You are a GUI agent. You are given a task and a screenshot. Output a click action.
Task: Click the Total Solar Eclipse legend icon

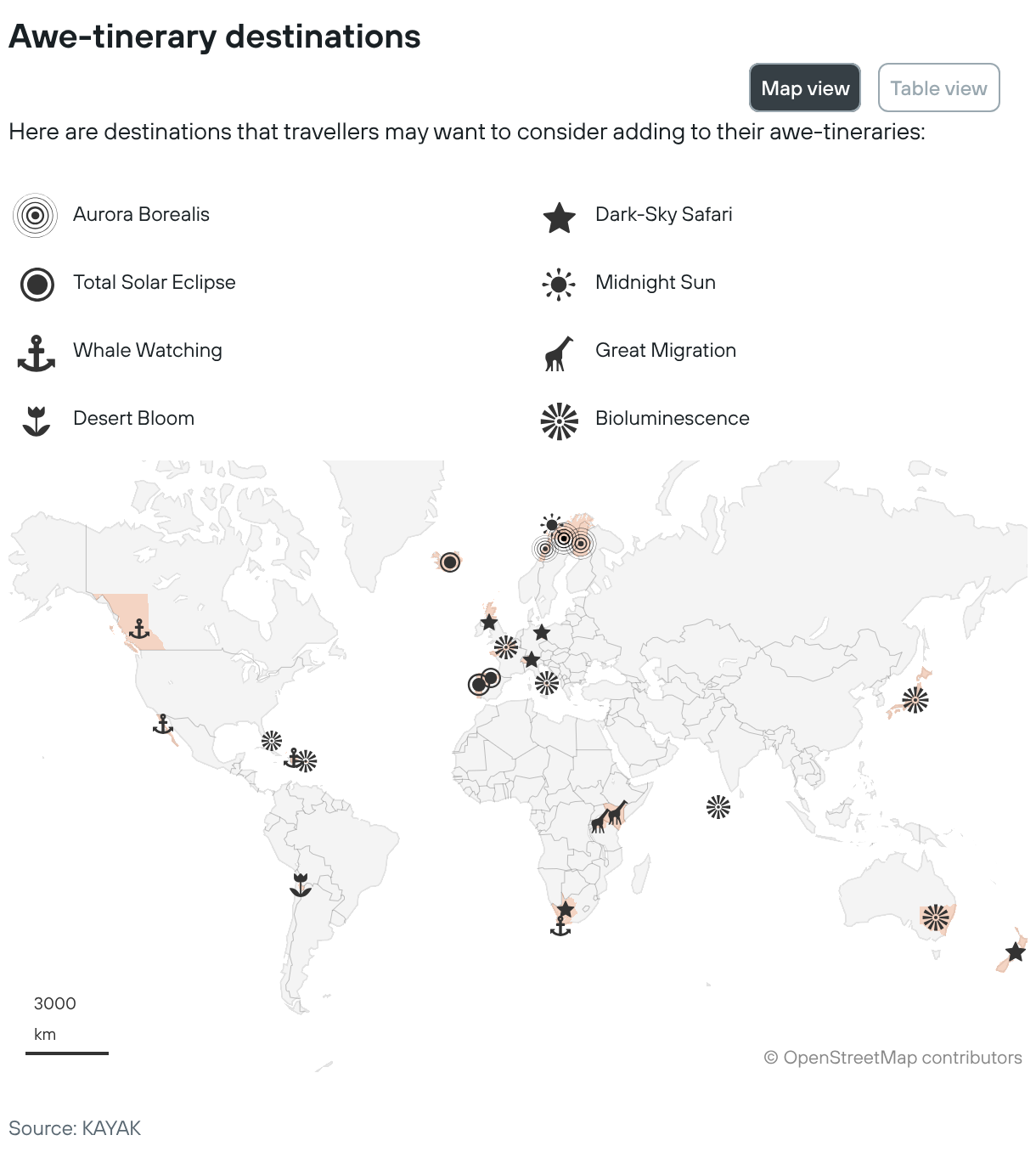[x=37, y=284]
